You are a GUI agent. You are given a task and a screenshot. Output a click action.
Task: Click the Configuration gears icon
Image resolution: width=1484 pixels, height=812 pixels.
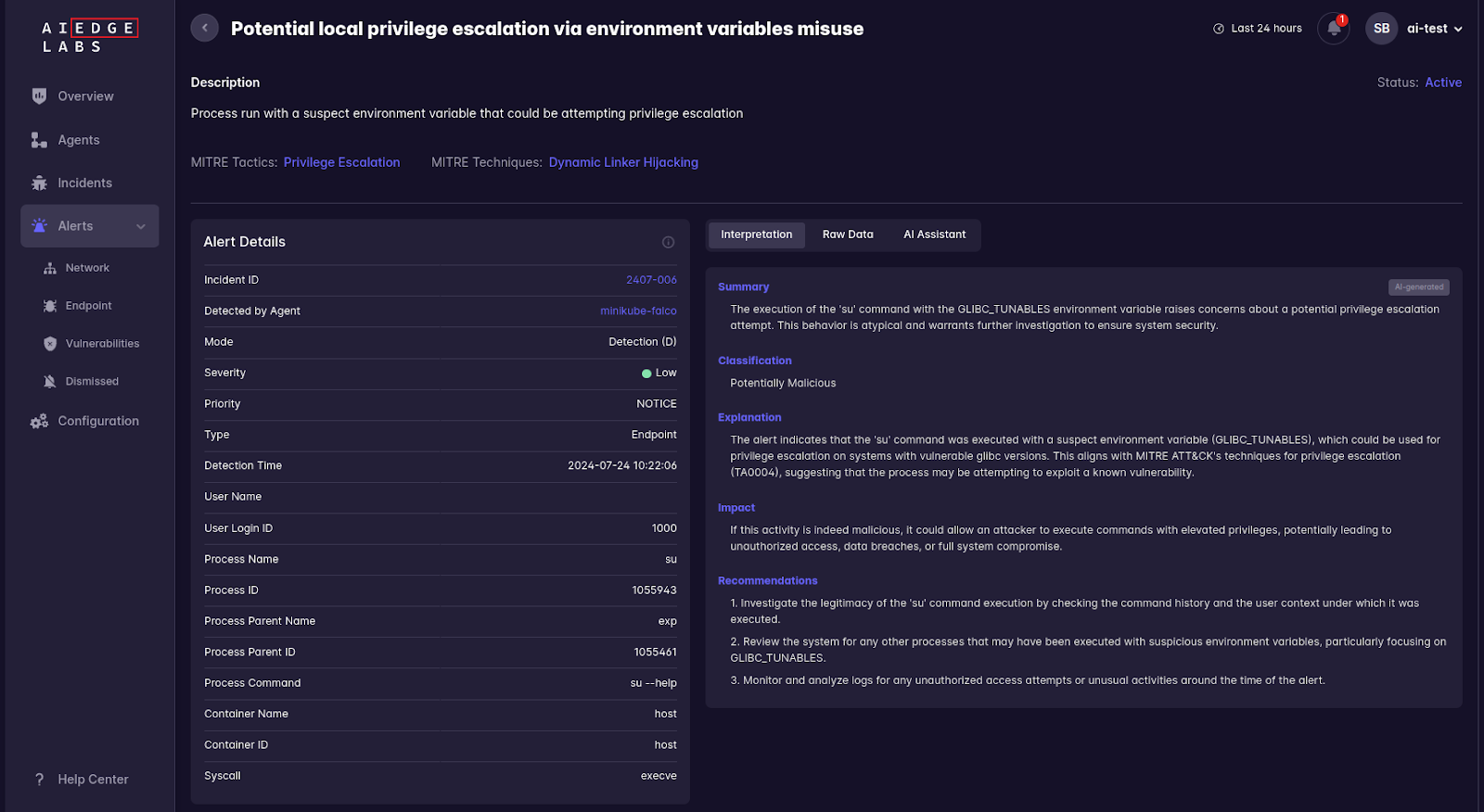pyautogui.click(x=39, y=421)
